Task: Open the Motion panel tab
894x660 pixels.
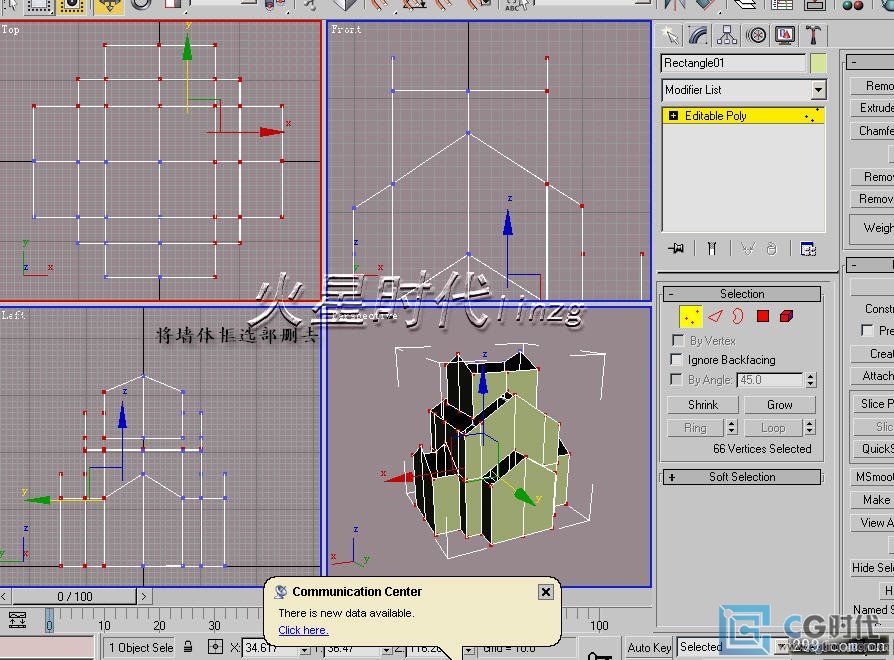Action: point(757,36)
